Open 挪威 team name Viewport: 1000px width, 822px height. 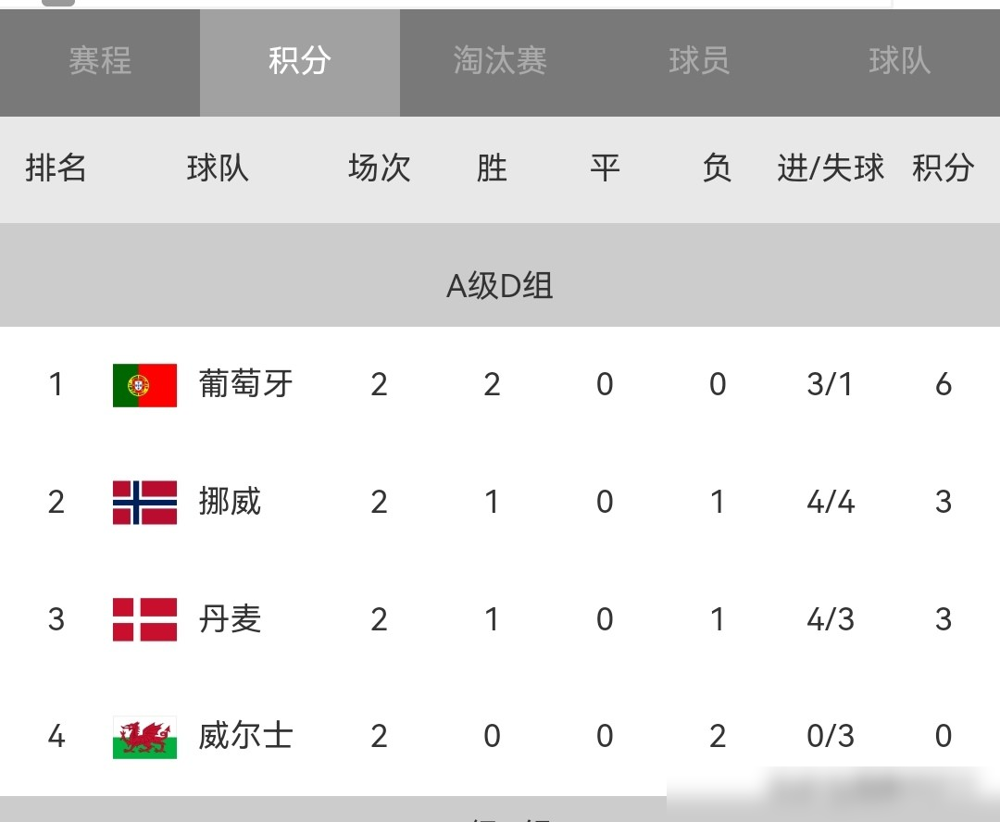(230, 501)
